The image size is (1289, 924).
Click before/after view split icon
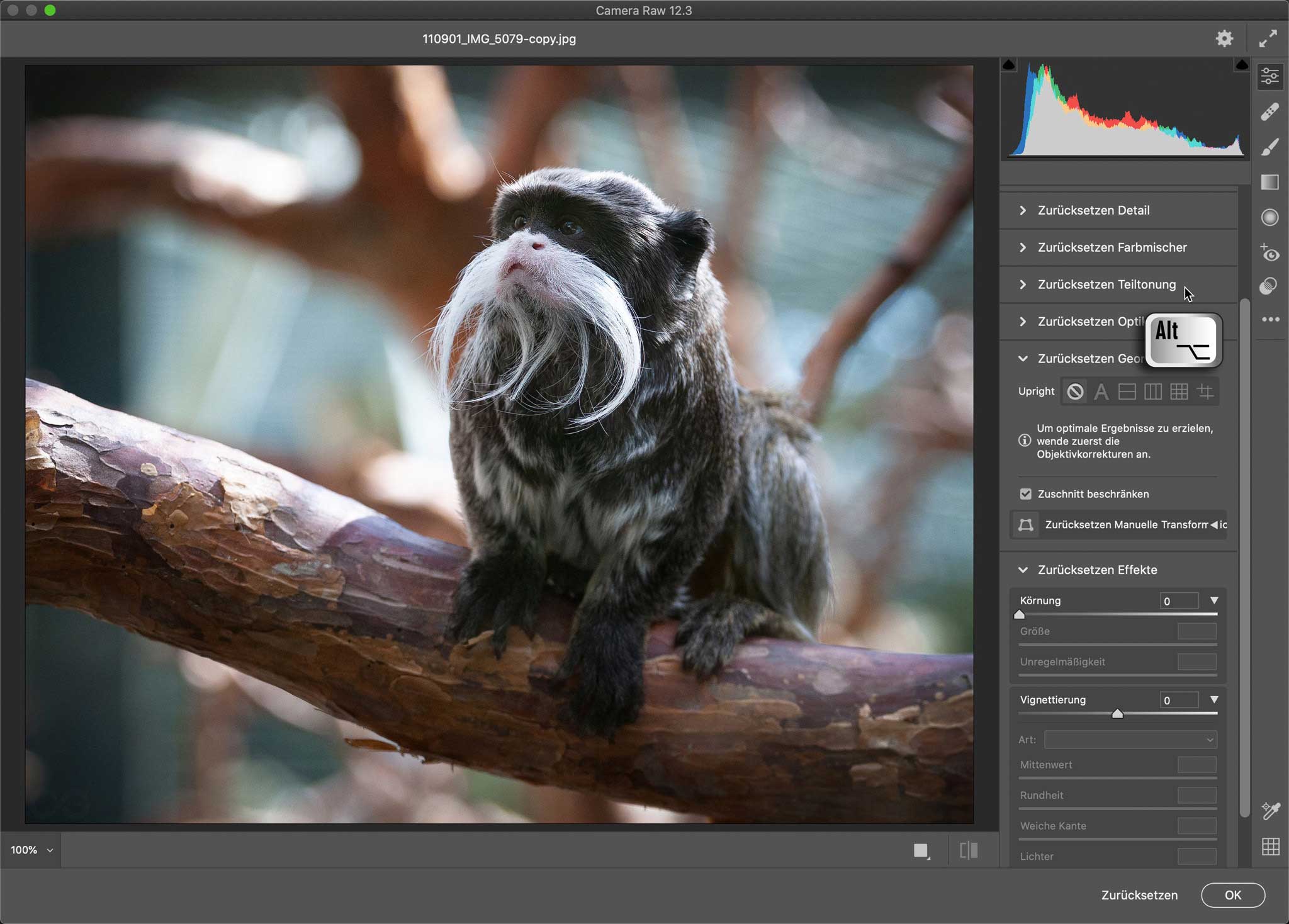[x=969, y=851]
